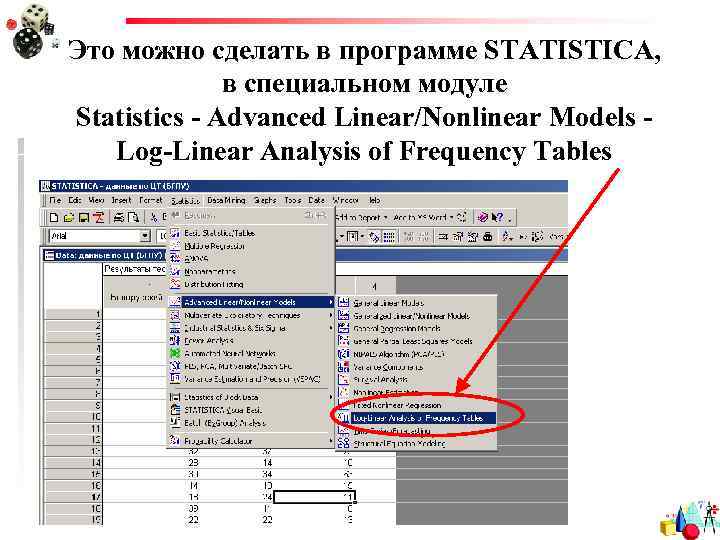Viewport: 720px width, 540px height.
Task: Click the Basic Statistics/Tables icon
Action: [x=175, y=233]
